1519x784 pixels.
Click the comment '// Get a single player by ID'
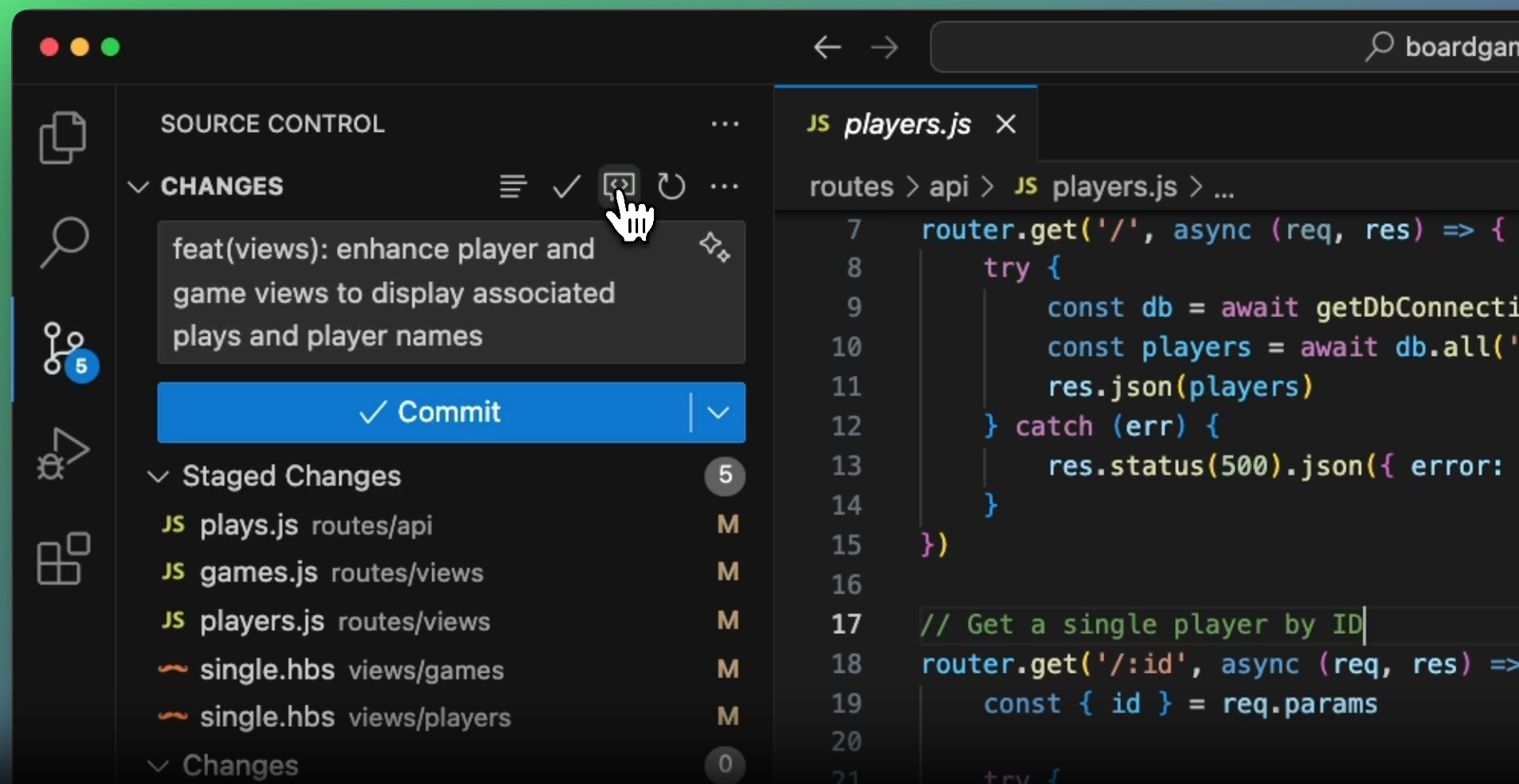[x=1142, y=624]
